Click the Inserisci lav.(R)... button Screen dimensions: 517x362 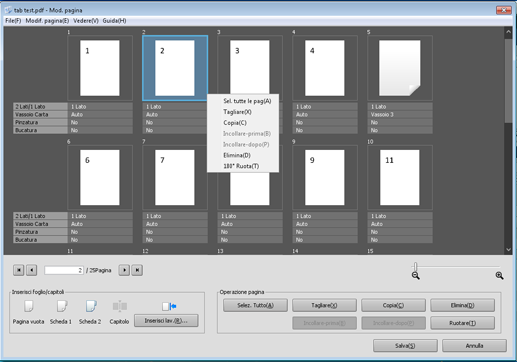point(166,321)
